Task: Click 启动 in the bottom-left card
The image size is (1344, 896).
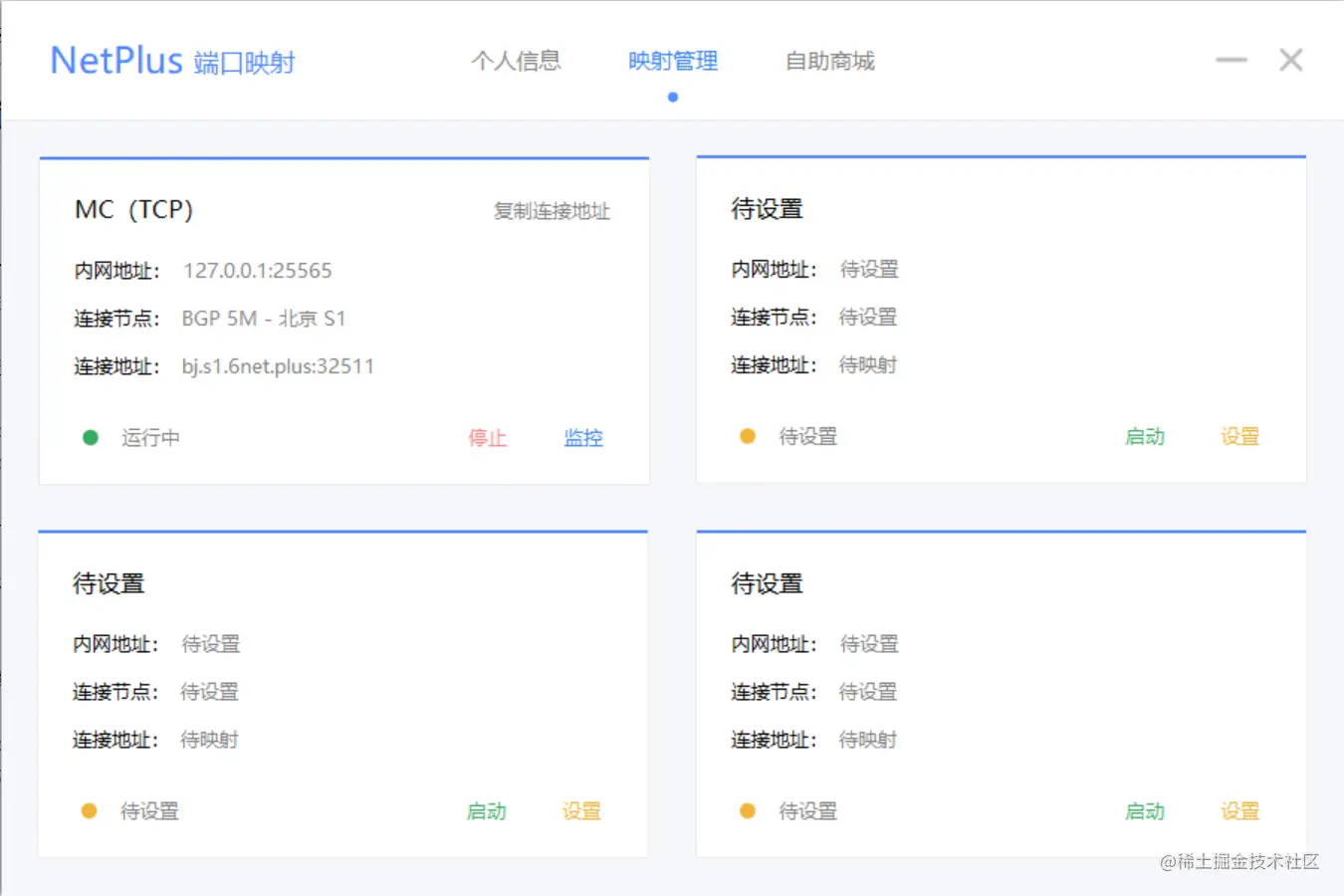Action: (x=487, y=812)
